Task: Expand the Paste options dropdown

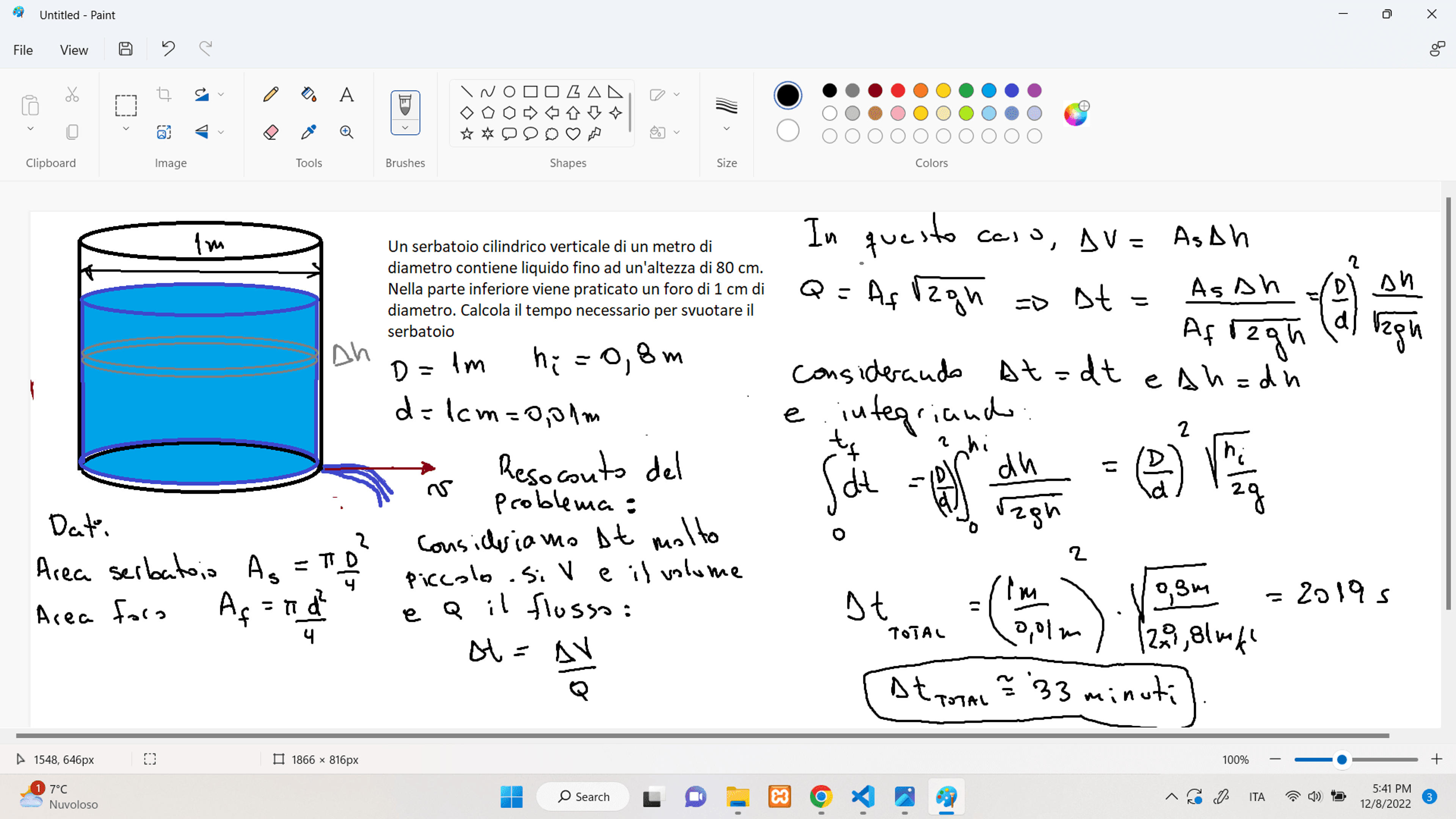Action: pos(30,129)
